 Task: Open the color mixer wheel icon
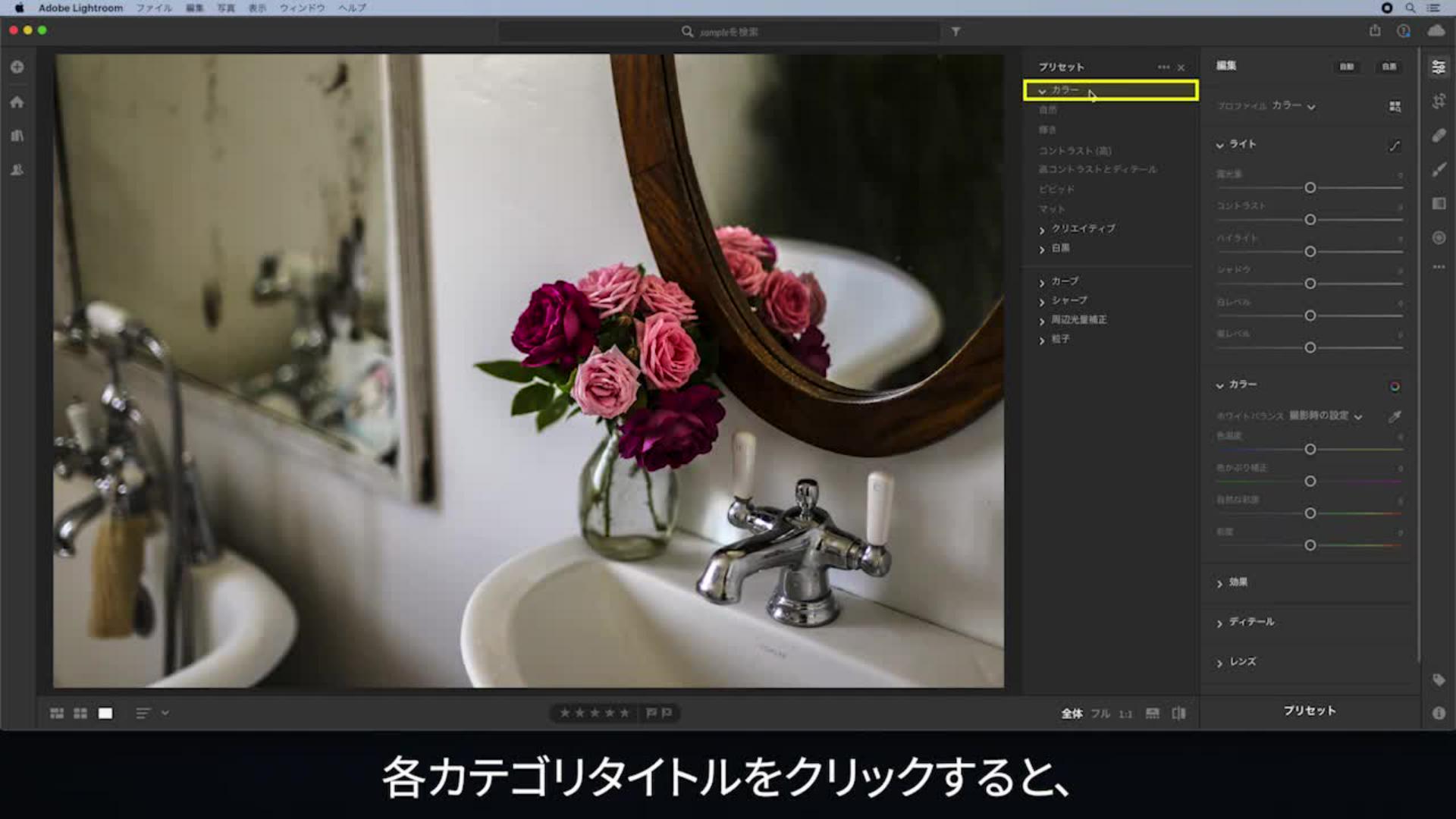coord(1395,386)
